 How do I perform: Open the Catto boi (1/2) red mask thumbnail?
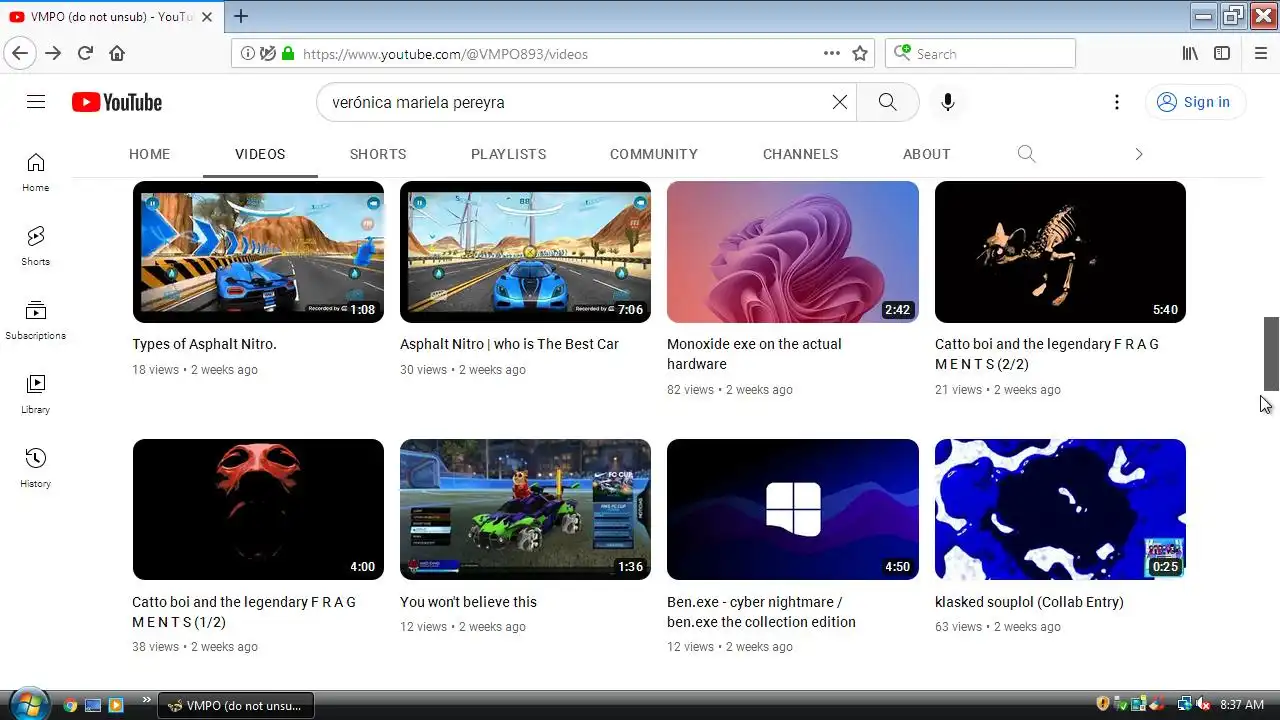pos(258,509)
